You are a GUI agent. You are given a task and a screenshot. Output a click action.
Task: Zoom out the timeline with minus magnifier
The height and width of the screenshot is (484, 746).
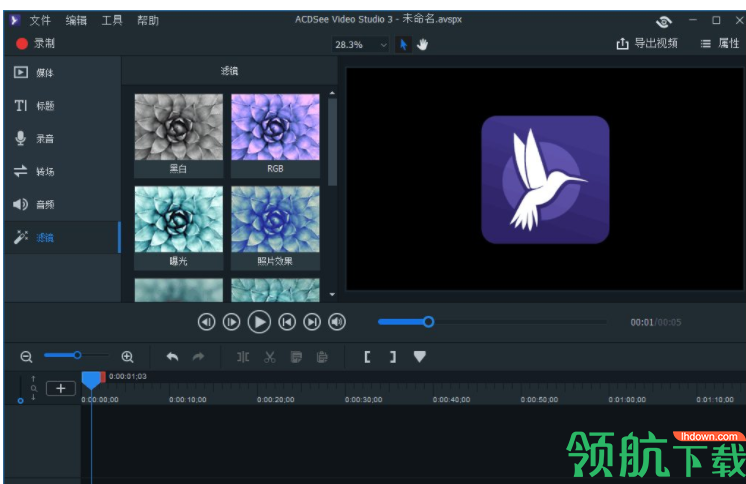pos(26,356)
